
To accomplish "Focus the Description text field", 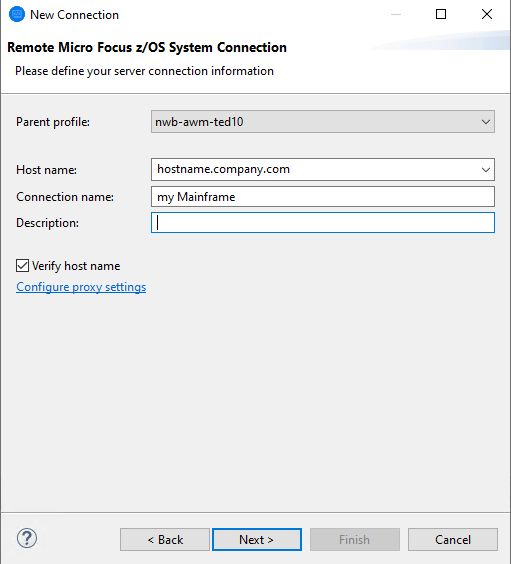I will [323, 223].
